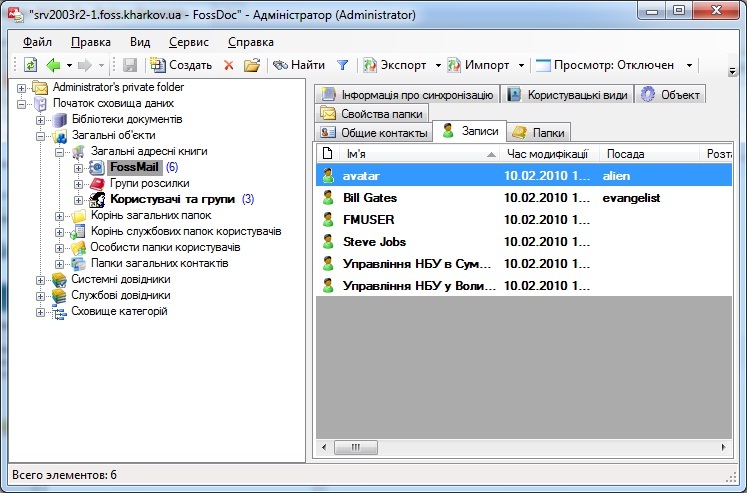Open the Просмотр: Отключен dropdown
This screenshot has height=493, width=747.
689,65
